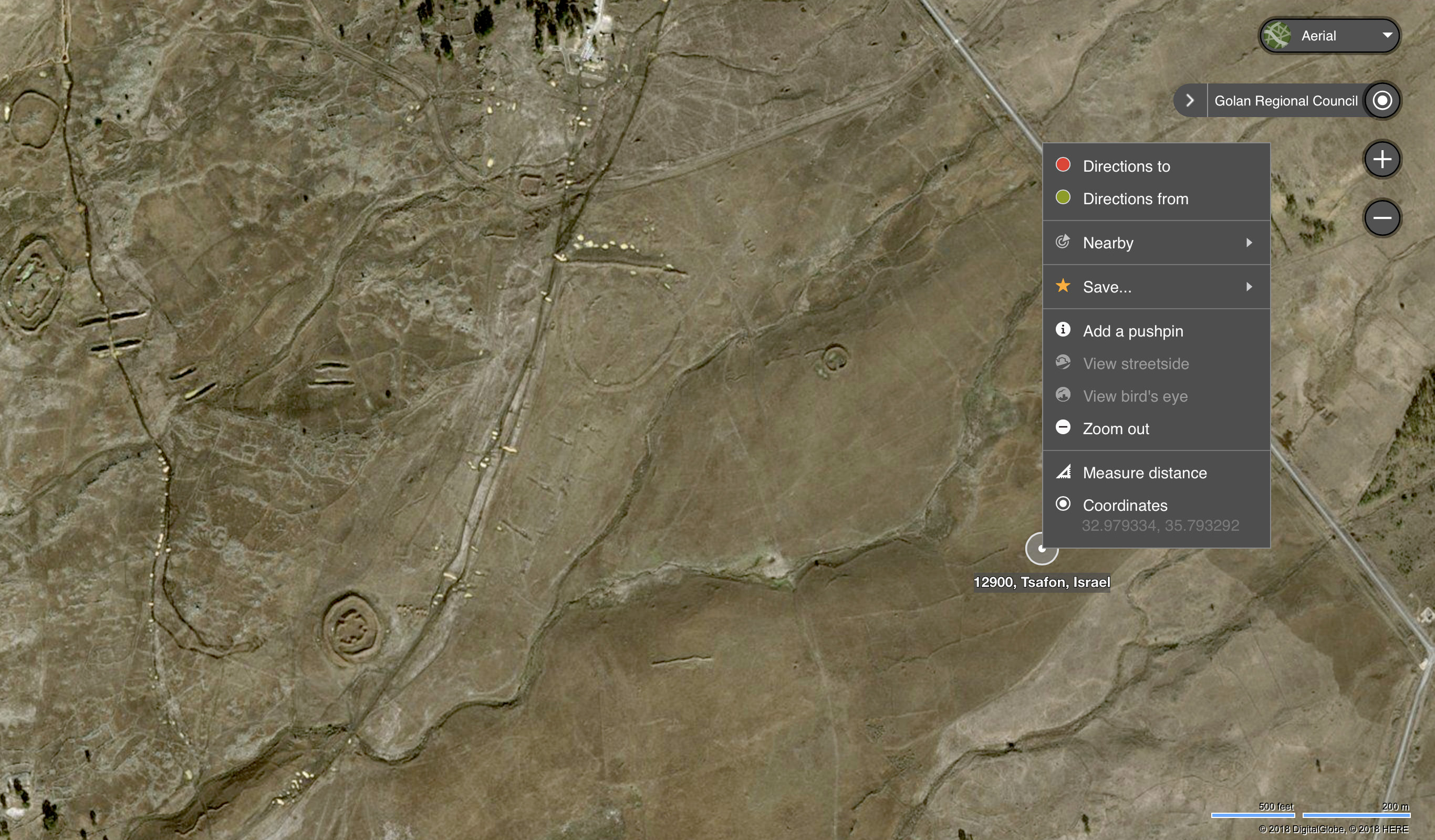This screenshot has height=840, width=1435.
Task: Select Directions from menu entry
Action: pyautogui.click(x=1135, y=198)
